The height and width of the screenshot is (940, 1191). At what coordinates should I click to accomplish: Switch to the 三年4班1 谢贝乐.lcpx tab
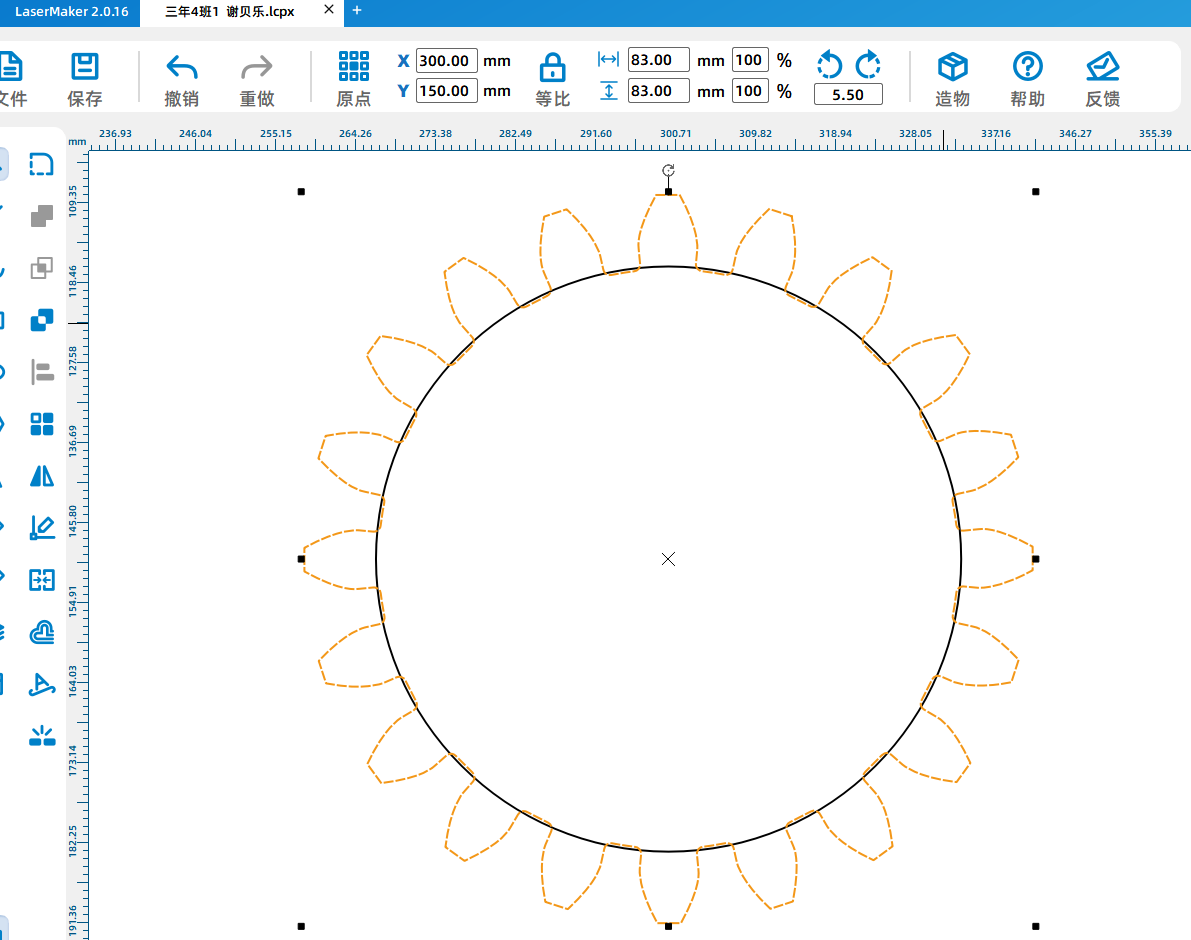(x=229, y=11)
